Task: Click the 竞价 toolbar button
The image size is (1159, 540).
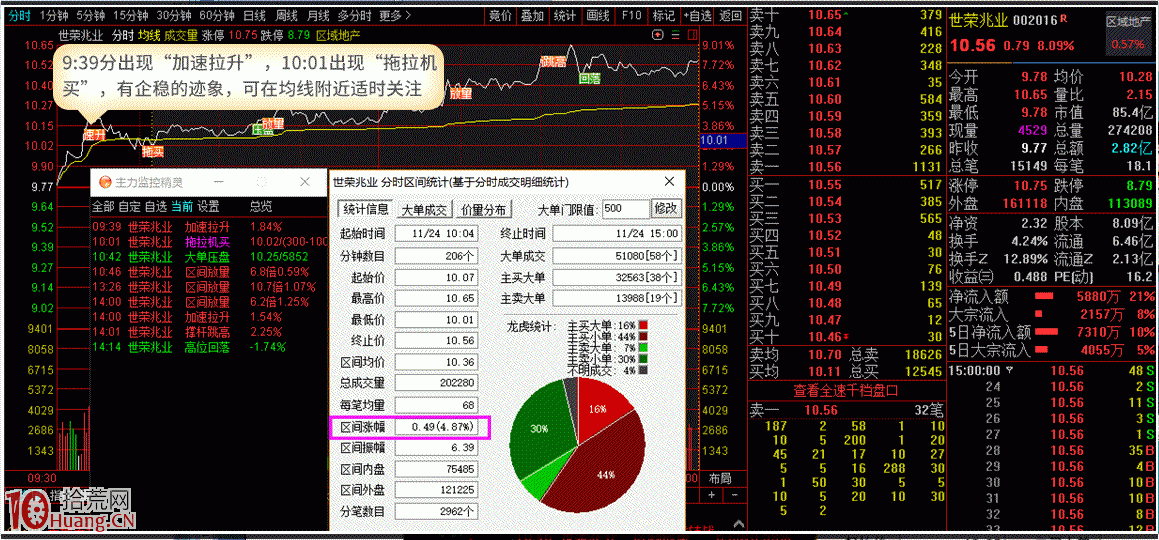Action: point(500,15)
